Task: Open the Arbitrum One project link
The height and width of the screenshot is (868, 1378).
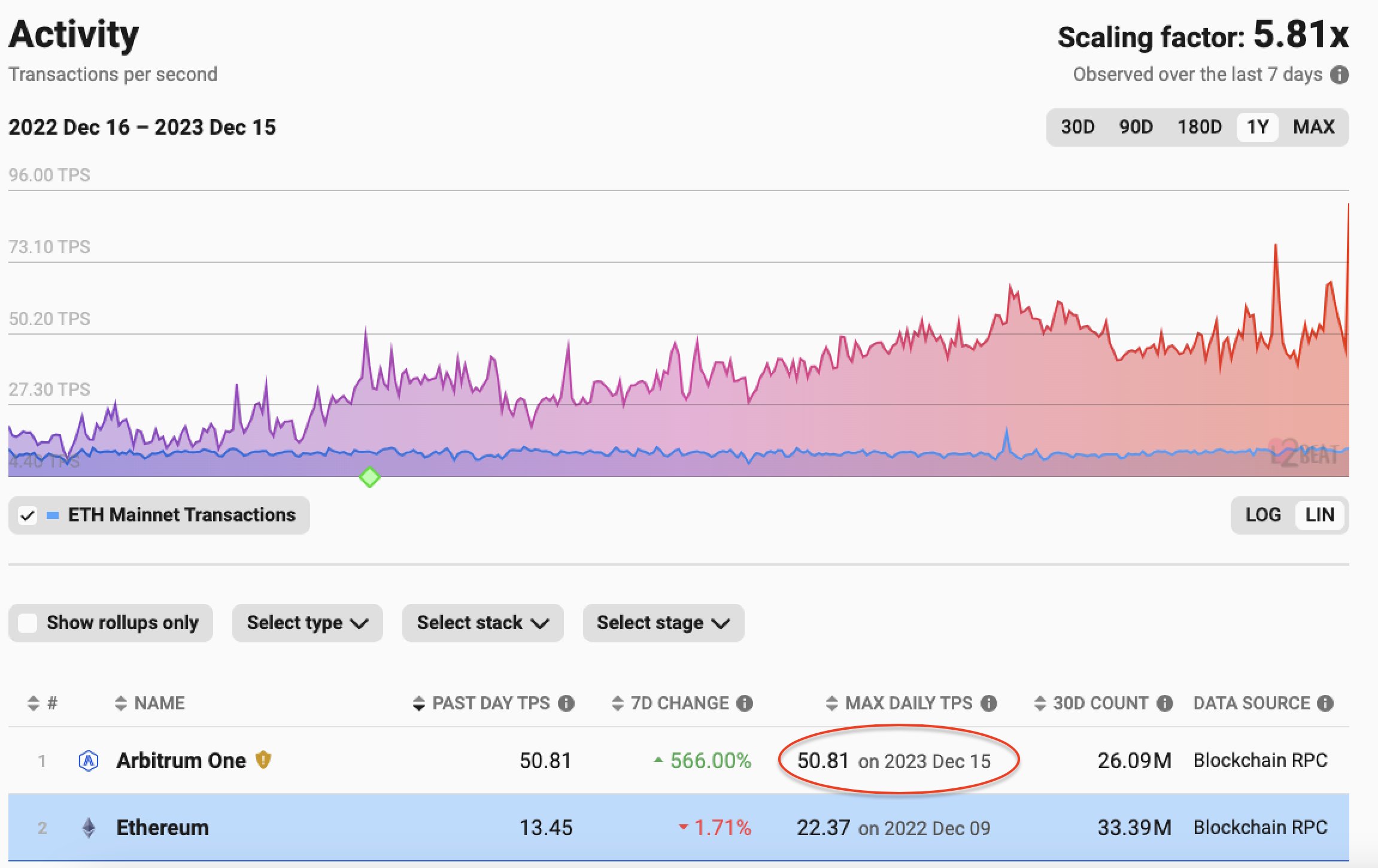Action: 181,761
